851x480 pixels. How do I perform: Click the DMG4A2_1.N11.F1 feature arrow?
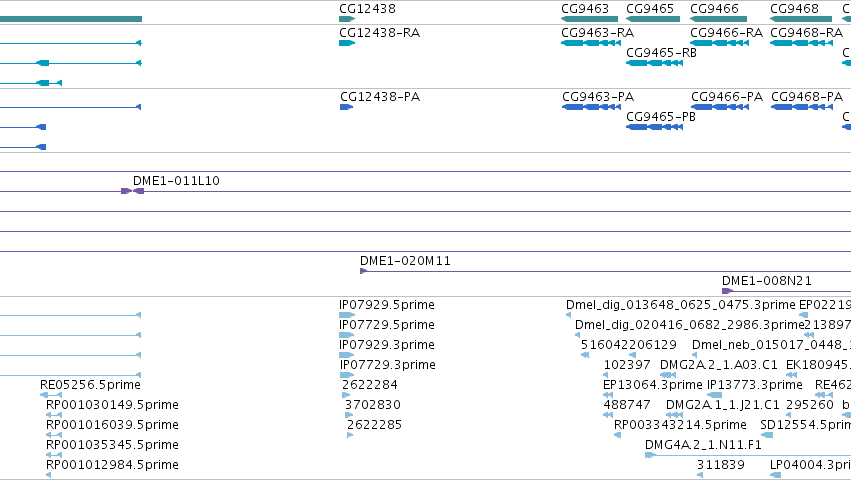[650, 455]
